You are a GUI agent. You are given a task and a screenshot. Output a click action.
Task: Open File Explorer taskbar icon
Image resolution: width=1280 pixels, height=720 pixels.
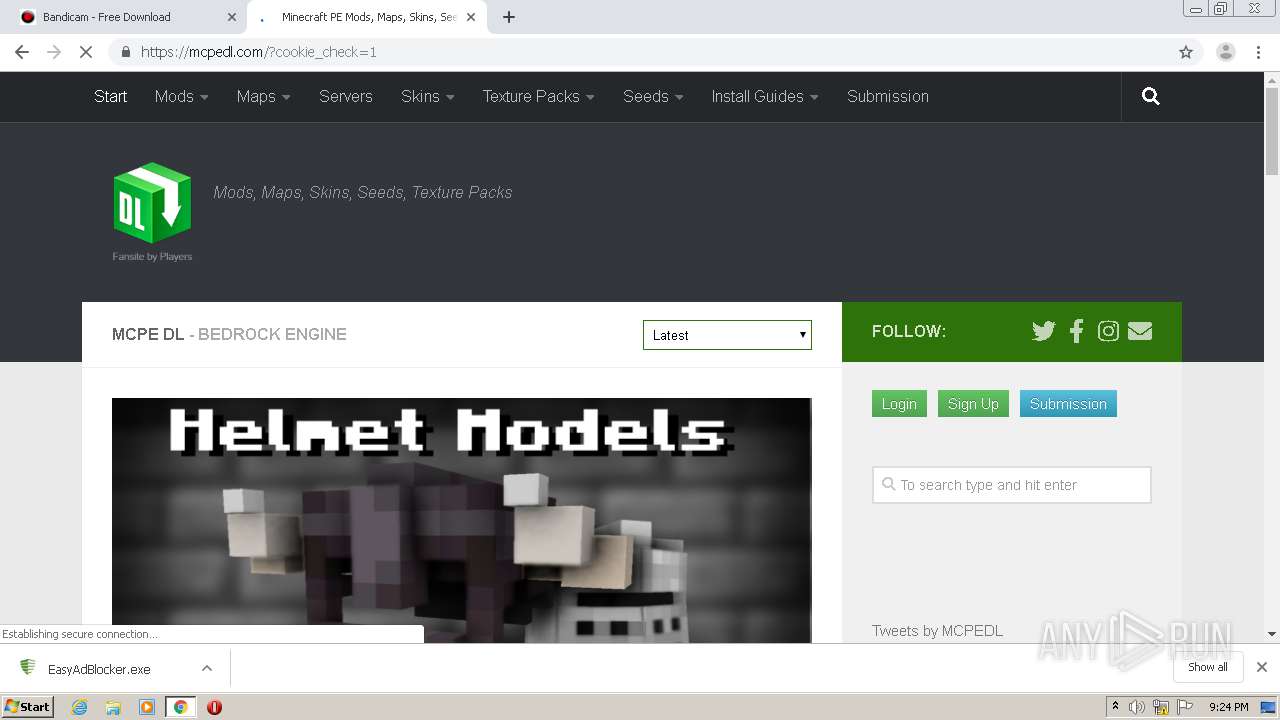click(x=113, y=707)
